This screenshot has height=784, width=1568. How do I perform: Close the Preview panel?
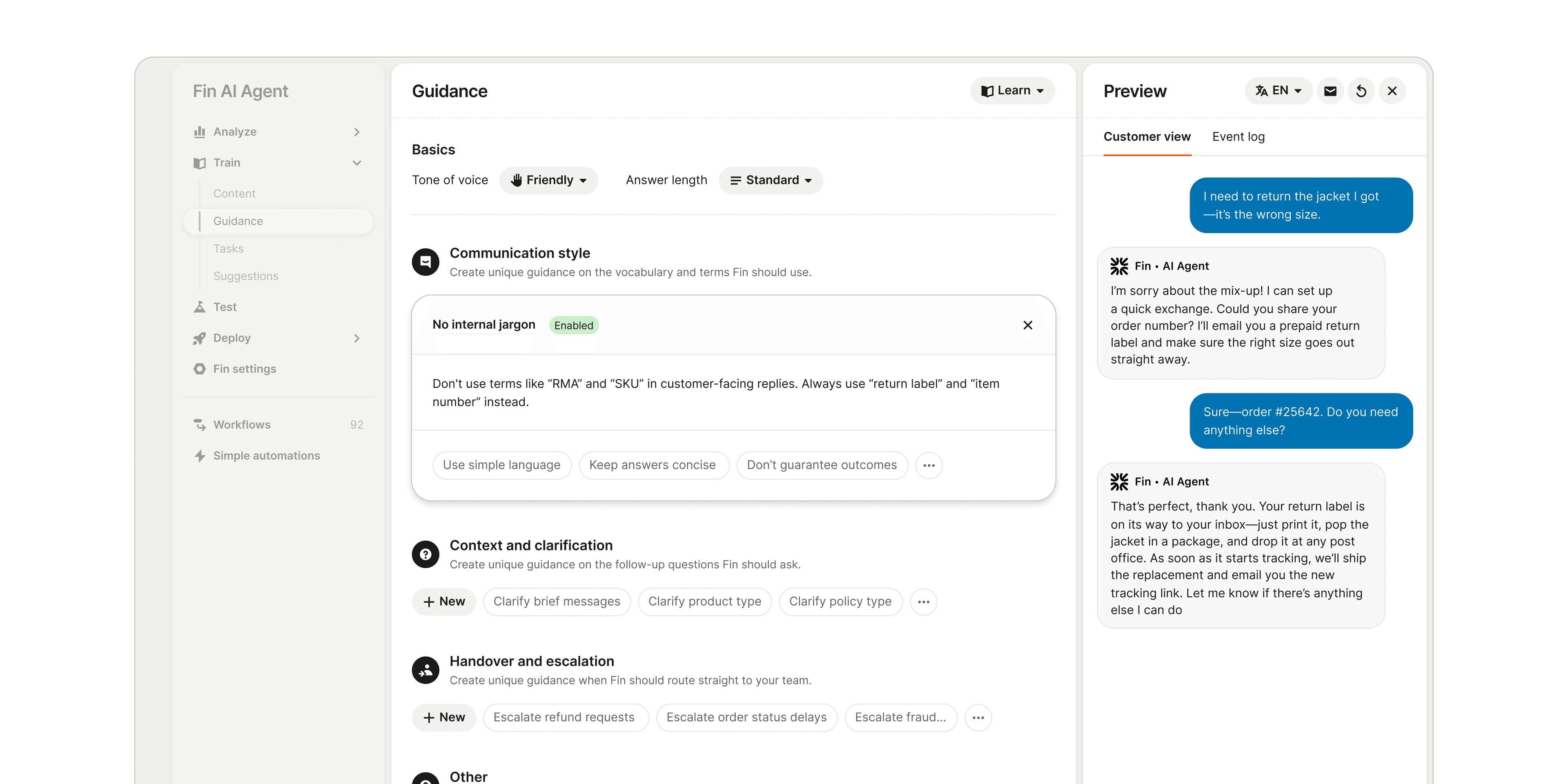1392,91
